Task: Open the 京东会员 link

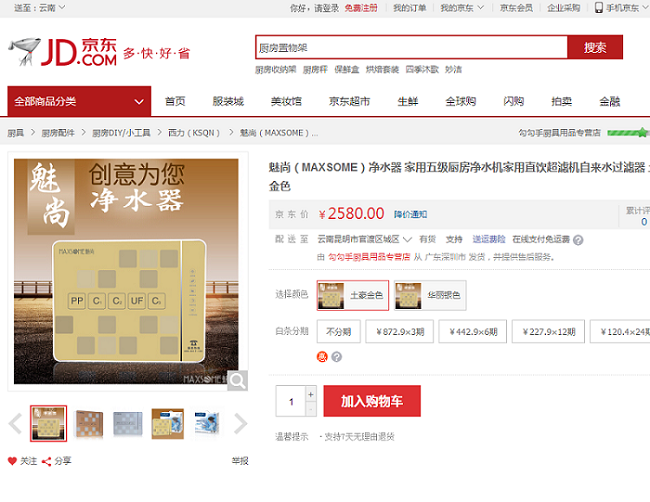Action: pyautogui.click(x=516, y=7)
